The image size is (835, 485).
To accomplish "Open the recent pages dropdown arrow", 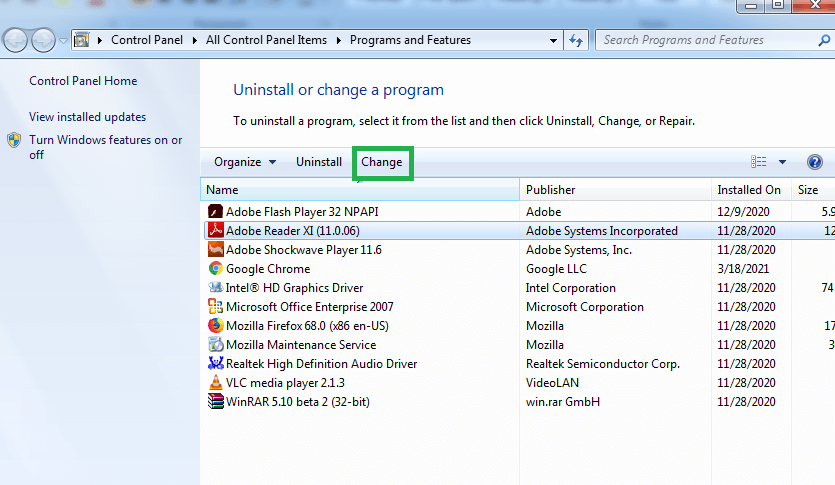I will 63,40.
